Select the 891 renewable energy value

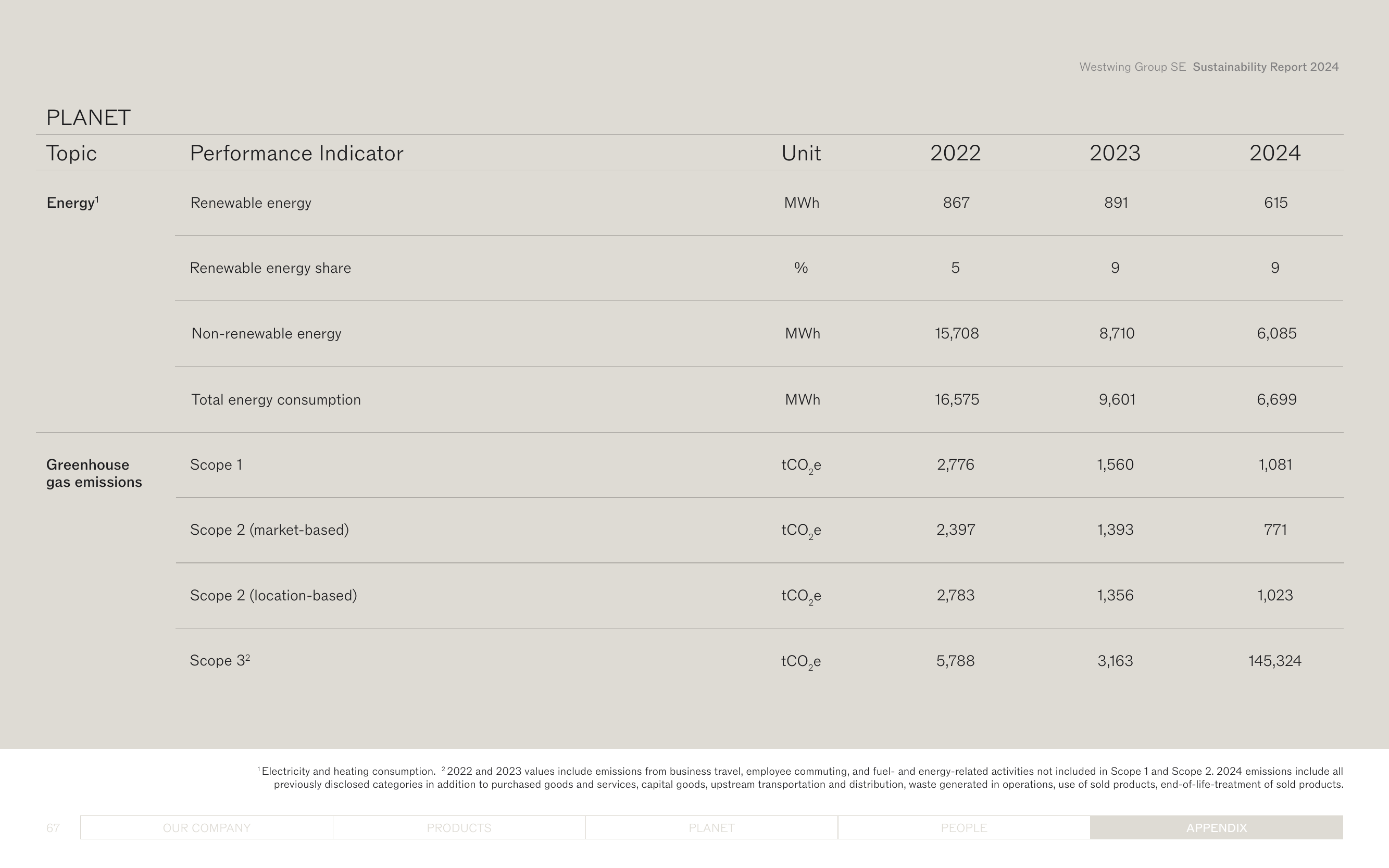pos(1116,203)
